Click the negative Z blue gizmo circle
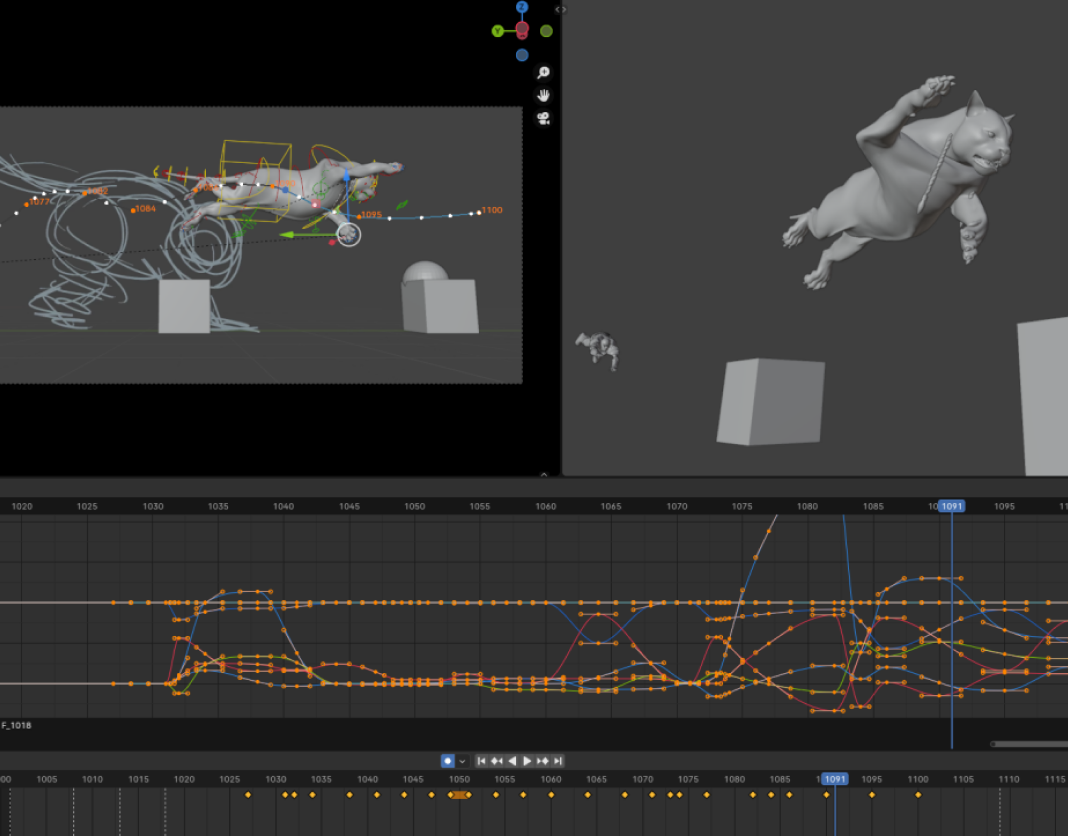Viewport: 1068px width, 836px height. 522,55
